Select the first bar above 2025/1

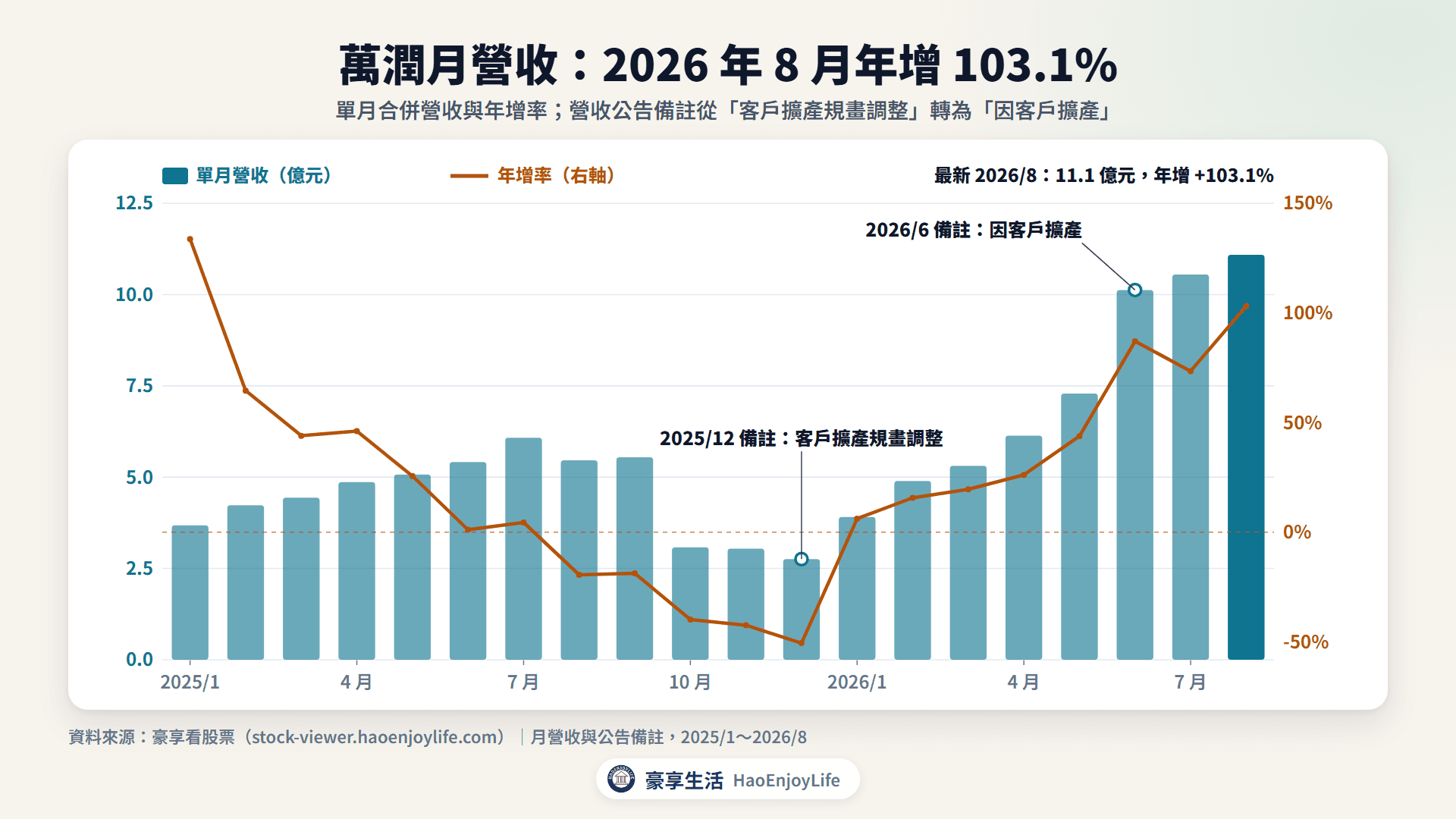coord(190,592)
